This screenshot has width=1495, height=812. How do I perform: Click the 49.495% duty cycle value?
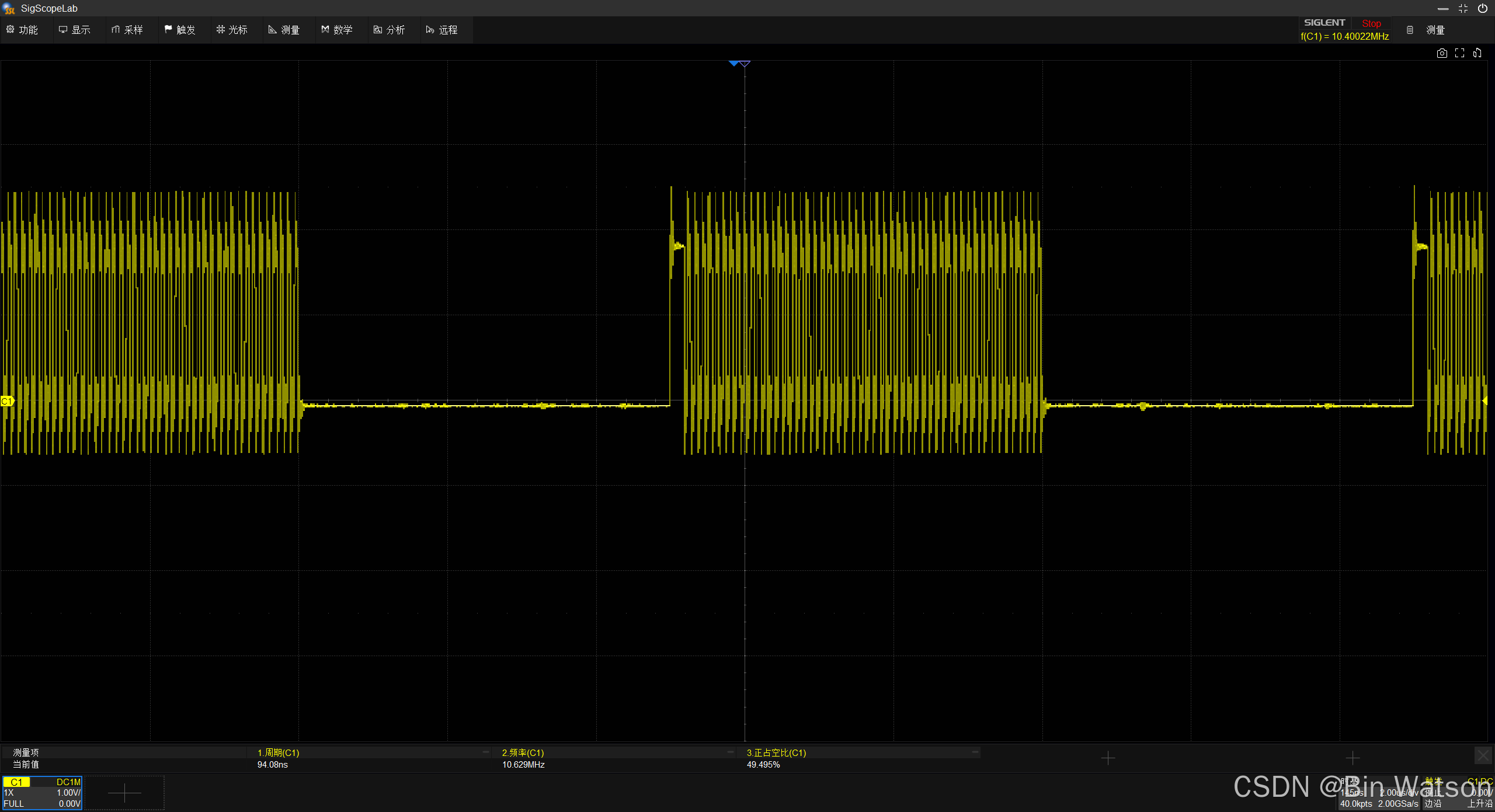763,765
